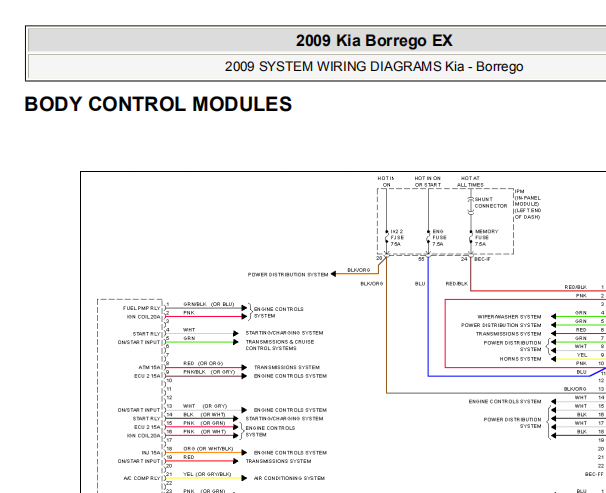The width and height of the screenshot is (606, 493).
Task: Click the 'YEL (OR GRY/BLK)' wire color
Action: [x=207, y=474]
